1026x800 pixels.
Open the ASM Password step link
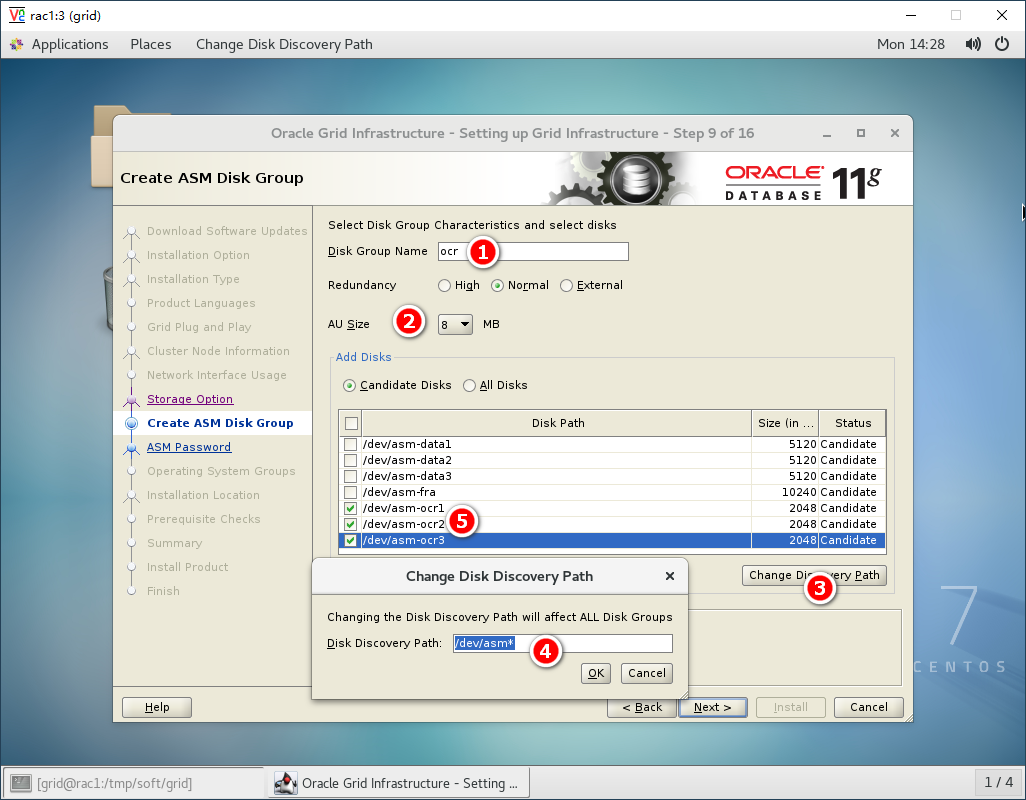(x=188, y=447)
